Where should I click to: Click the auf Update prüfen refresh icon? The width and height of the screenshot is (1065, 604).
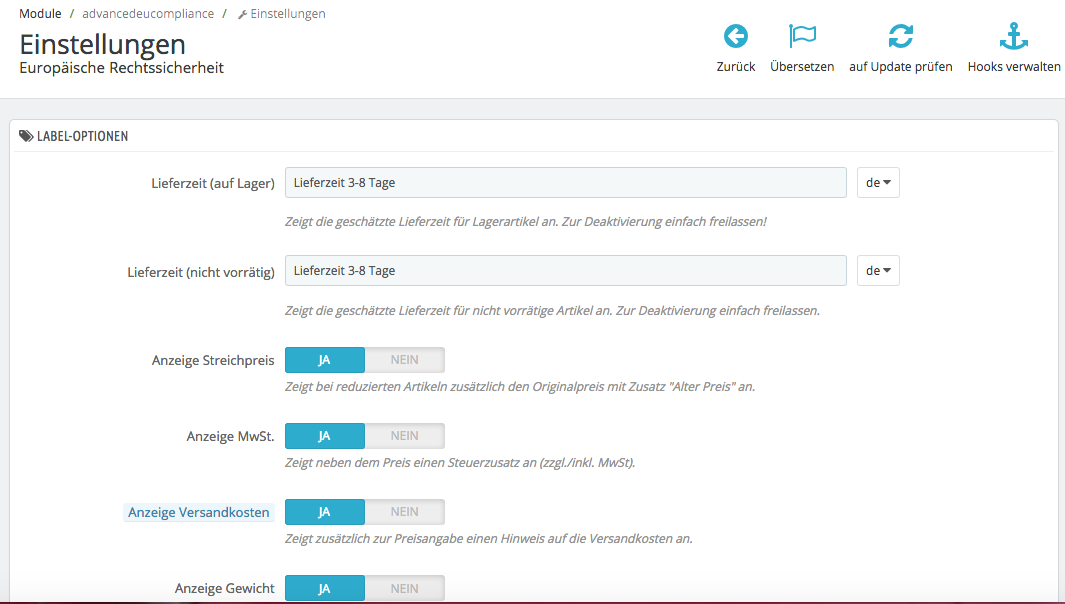900,37
